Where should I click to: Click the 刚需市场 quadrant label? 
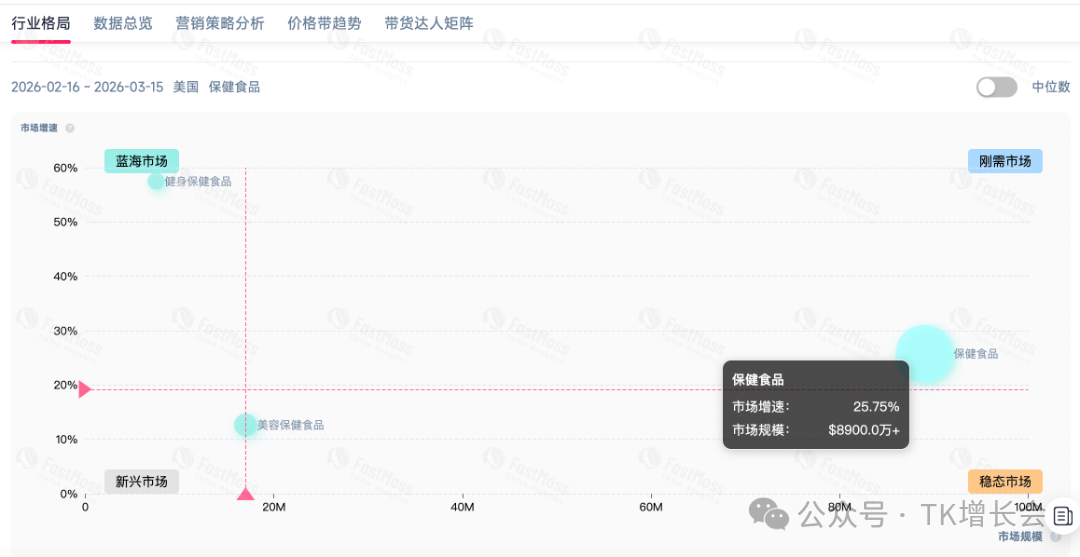(x=1004, y=160)
